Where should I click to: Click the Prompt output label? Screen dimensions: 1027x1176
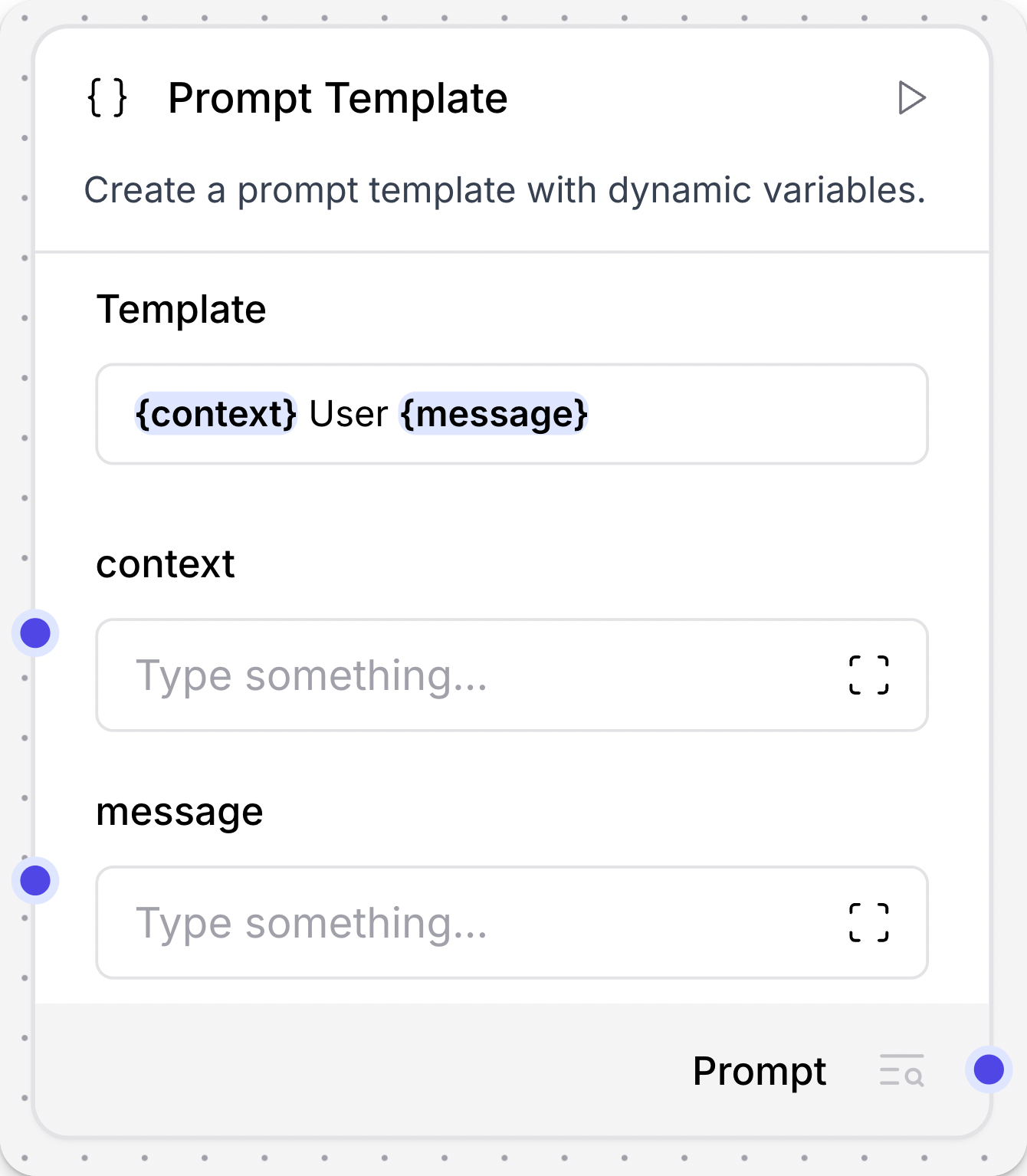(x=760, y=1072)
